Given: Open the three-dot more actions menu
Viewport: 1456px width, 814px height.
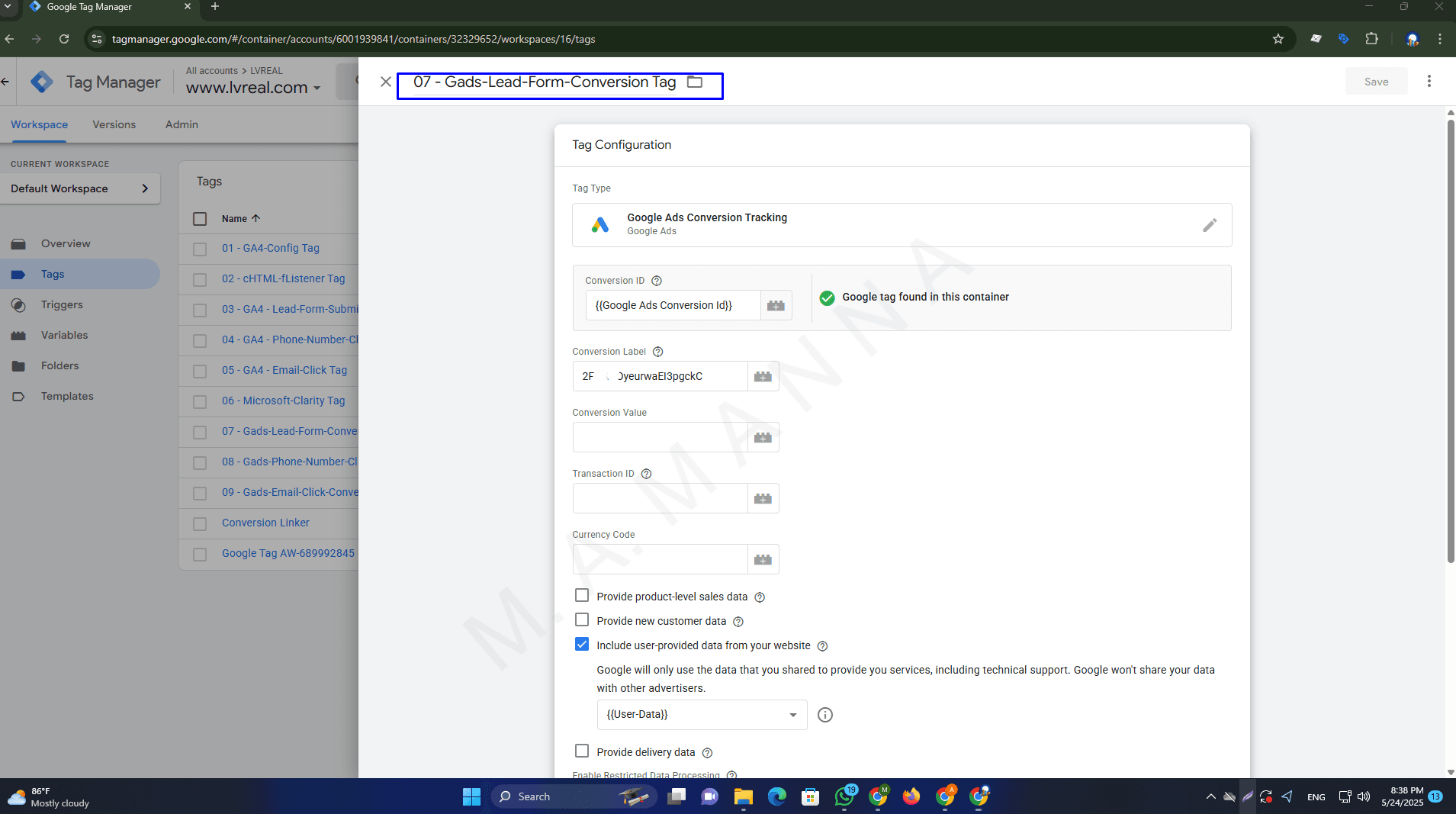Looking at the screenshot, I should click(x=1429, y=82).
